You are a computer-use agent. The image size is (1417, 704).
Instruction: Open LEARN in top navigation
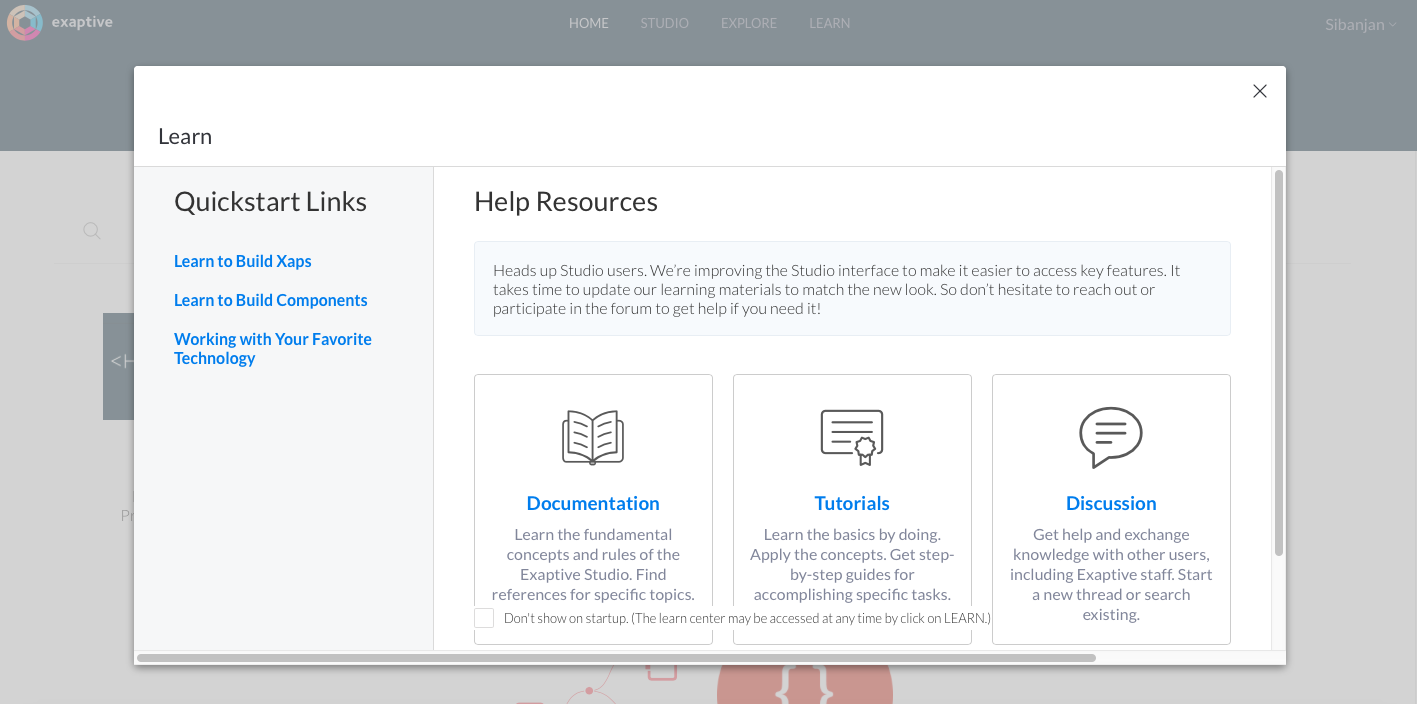tap(830, 23)
